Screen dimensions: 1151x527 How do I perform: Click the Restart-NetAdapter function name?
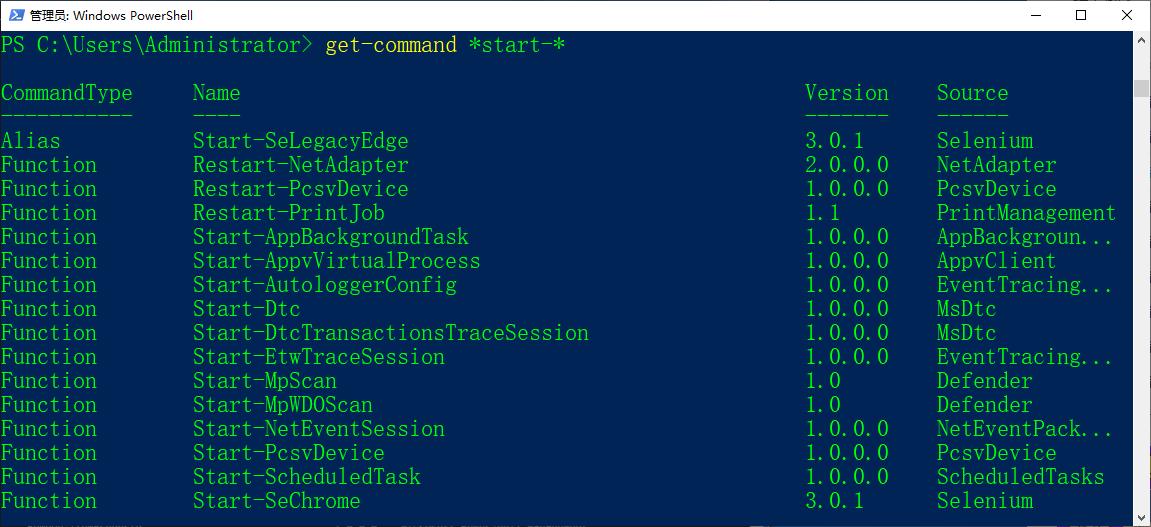pos(300,165)
